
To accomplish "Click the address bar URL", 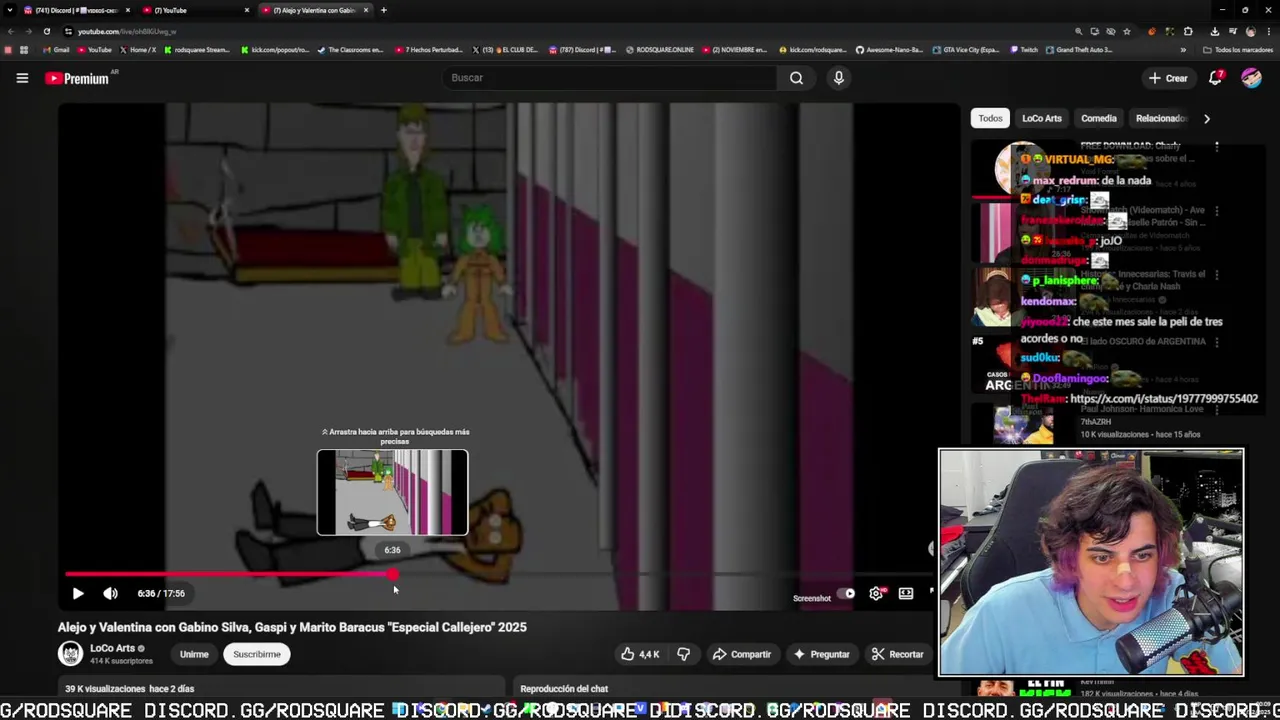I will pos(127,31).
